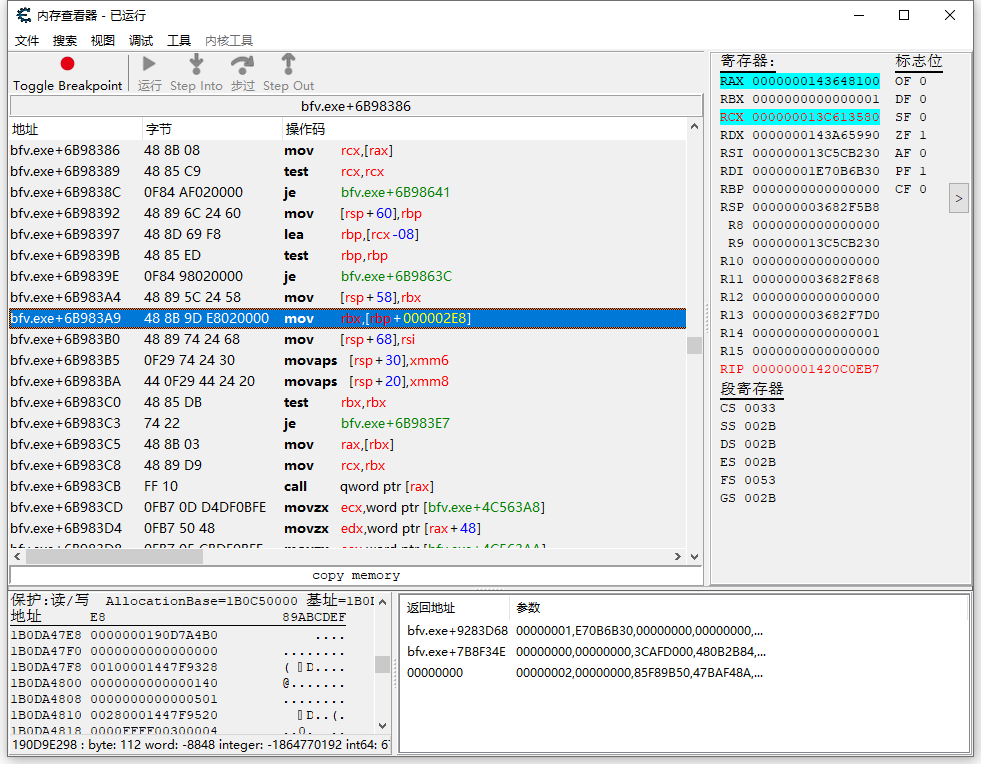Open the 工具 menu
981x764 pixels.
(179, 41)
